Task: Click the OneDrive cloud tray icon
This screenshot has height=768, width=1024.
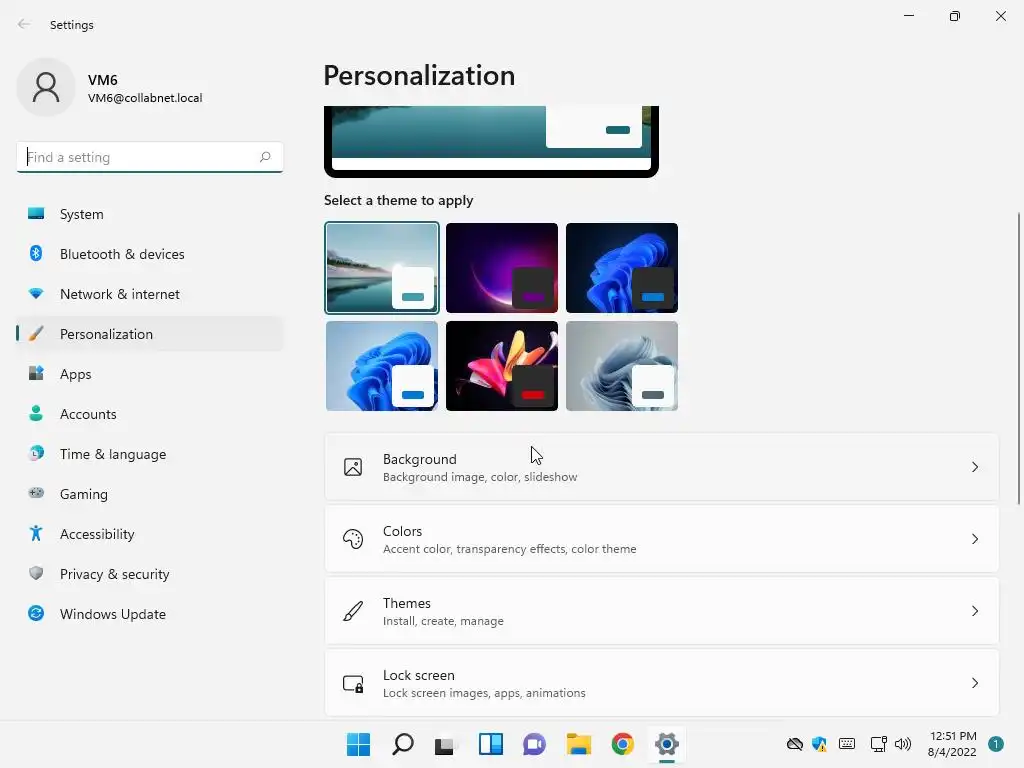Action: coord(794,744)
